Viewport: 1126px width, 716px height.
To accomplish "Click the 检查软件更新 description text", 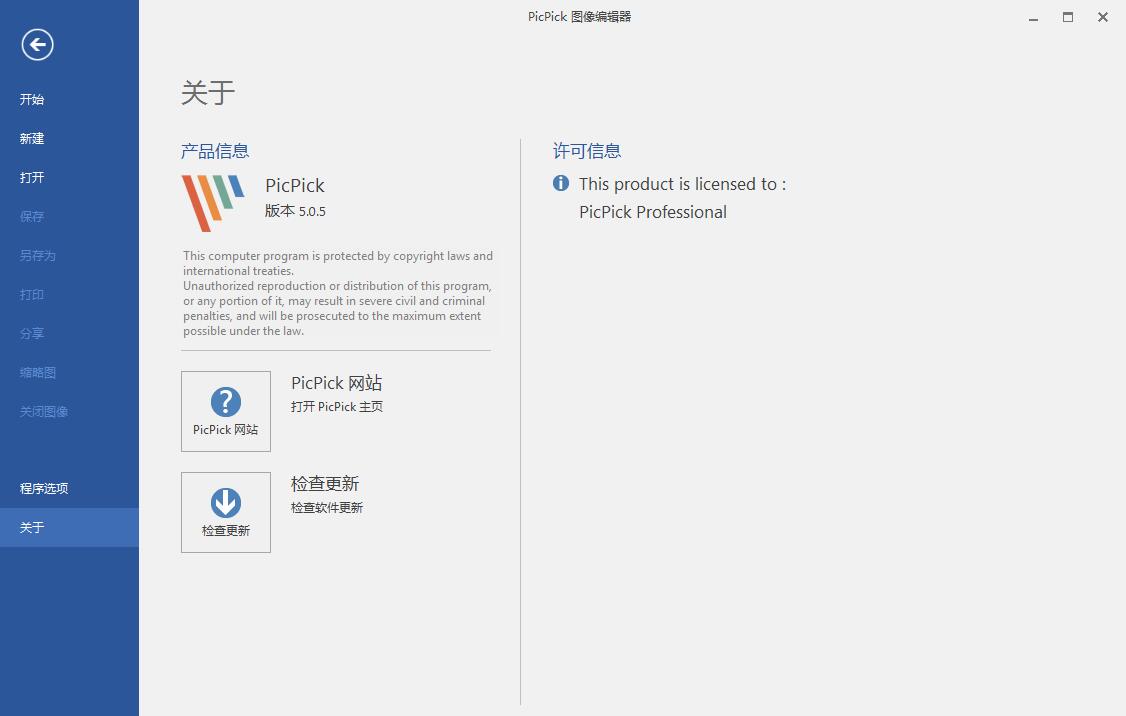I will coord(327,508).
